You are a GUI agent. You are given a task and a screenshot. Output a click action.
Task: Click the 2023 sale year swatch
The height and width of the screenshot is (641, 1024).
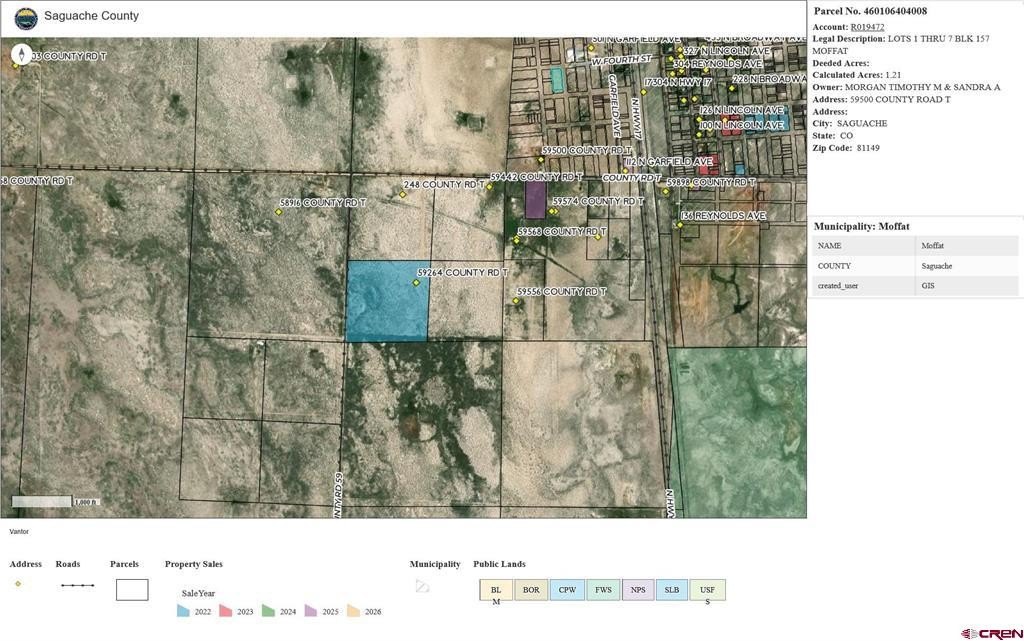(225, 611)
